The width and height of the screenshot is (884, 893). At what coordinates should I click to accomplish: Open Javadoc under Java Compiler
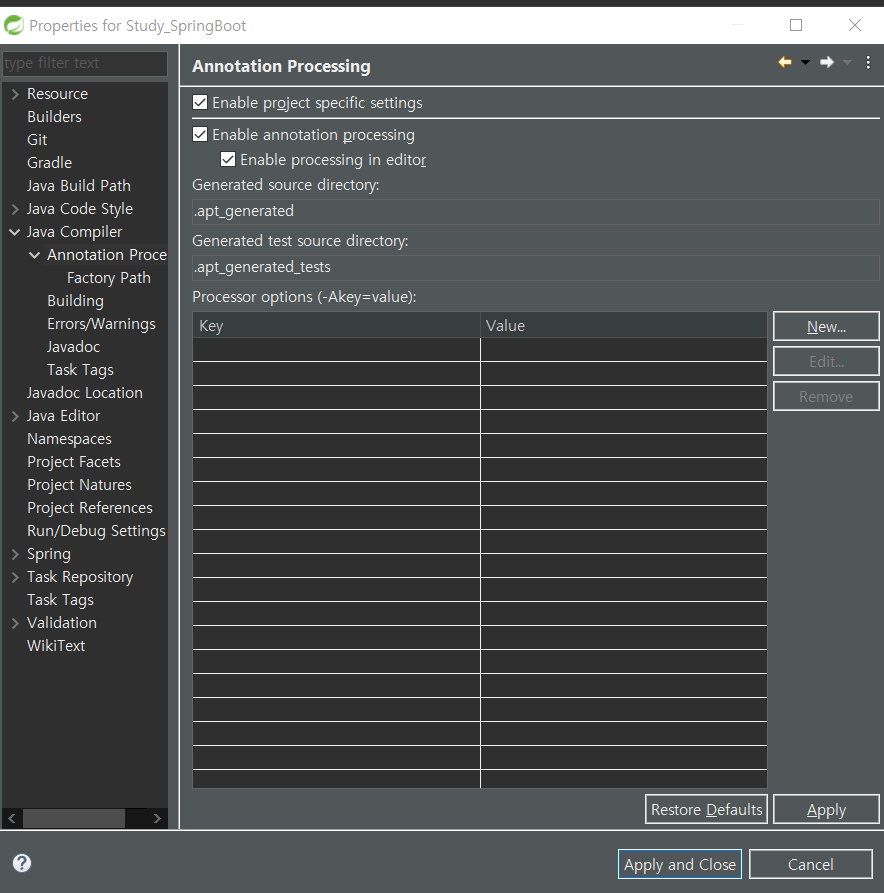(73, 347)
